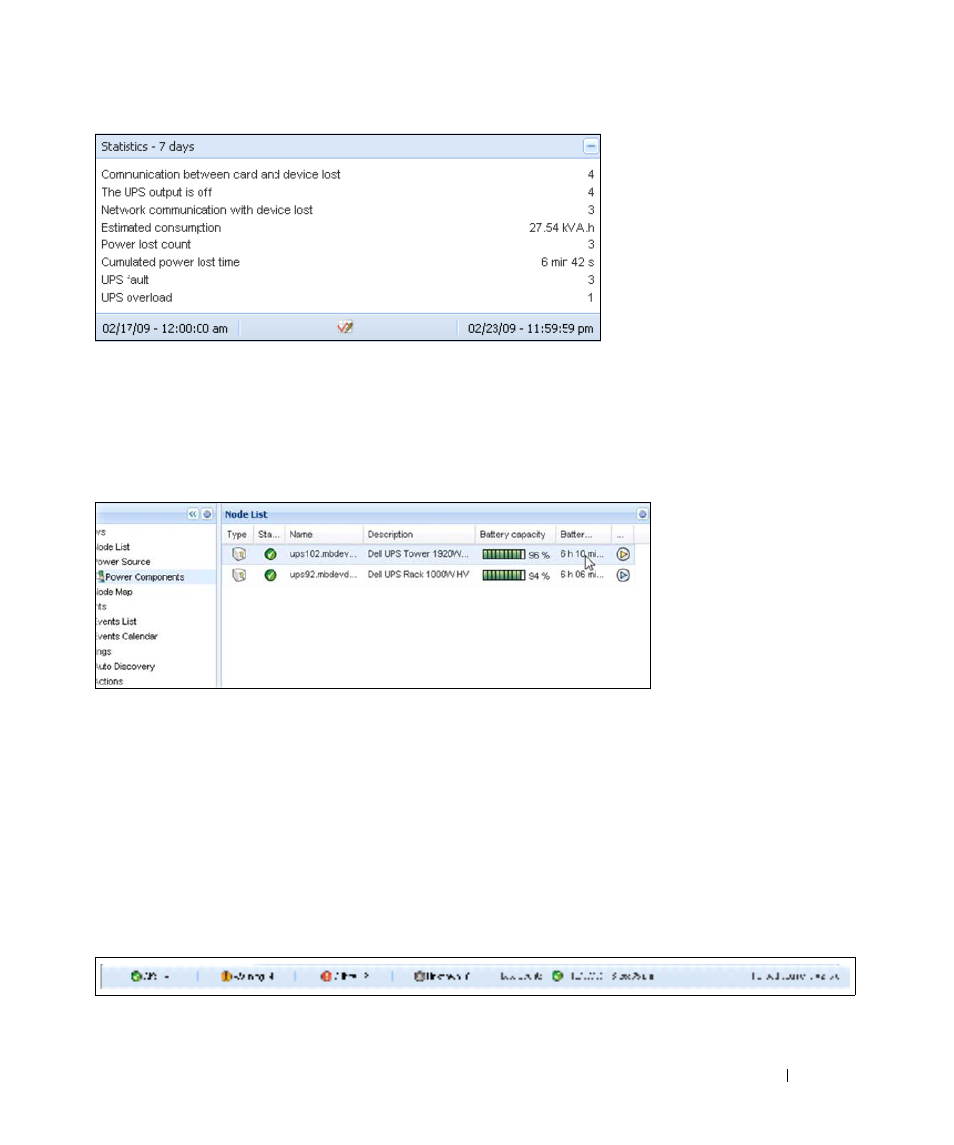Select Network communication with device lost row

point(348,210)
